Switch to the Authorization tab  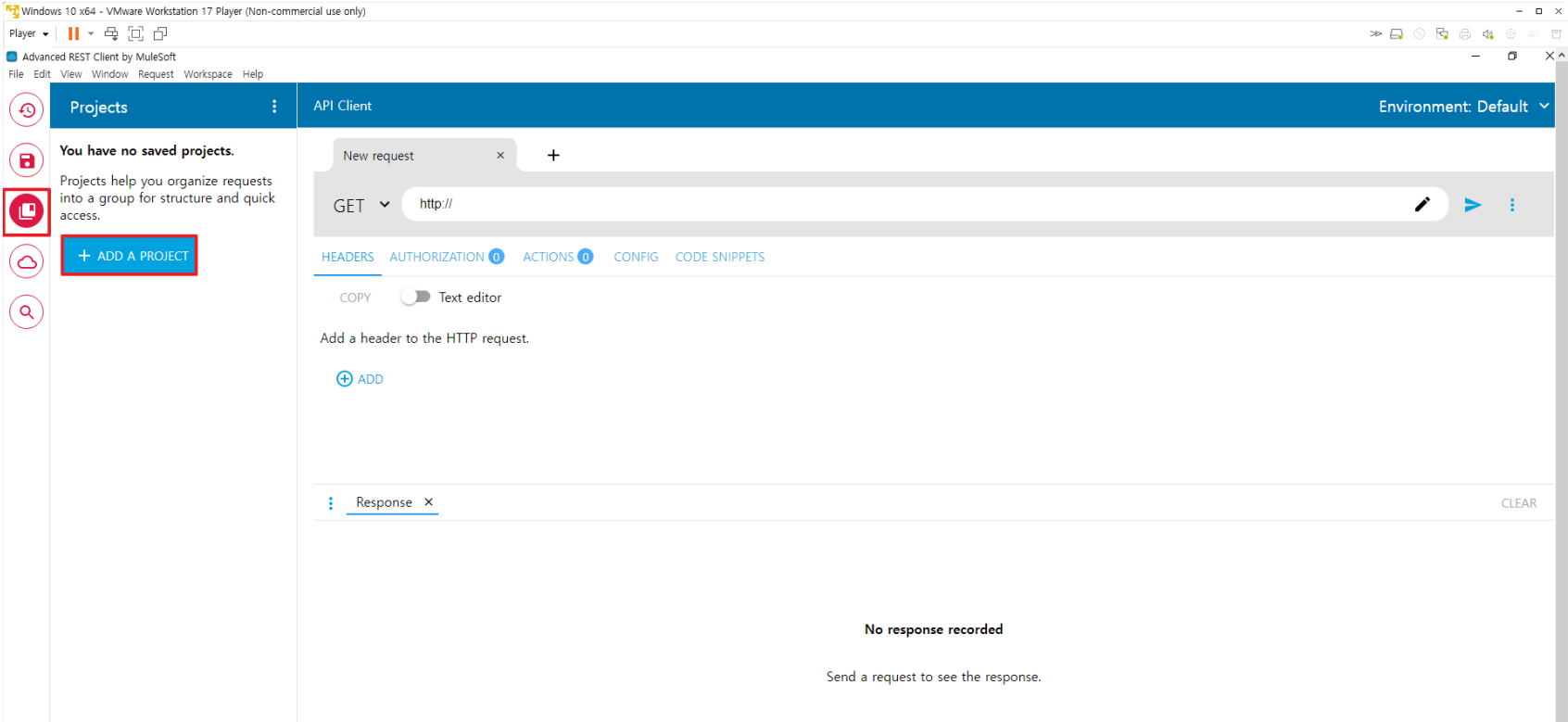[x=447, y=257]
